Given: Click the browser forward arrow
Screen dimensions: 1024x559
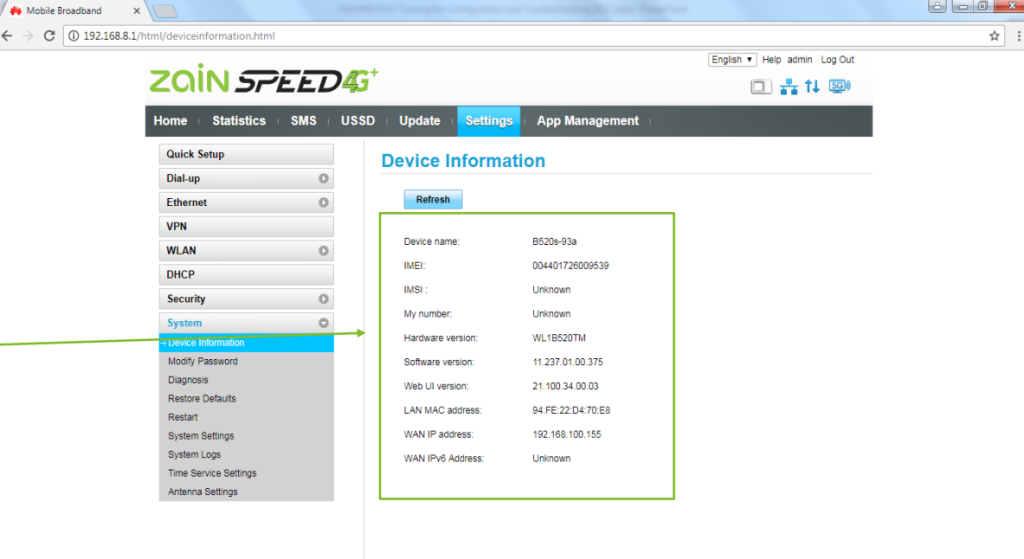Looking at the screenshot, I should (27, 36).
